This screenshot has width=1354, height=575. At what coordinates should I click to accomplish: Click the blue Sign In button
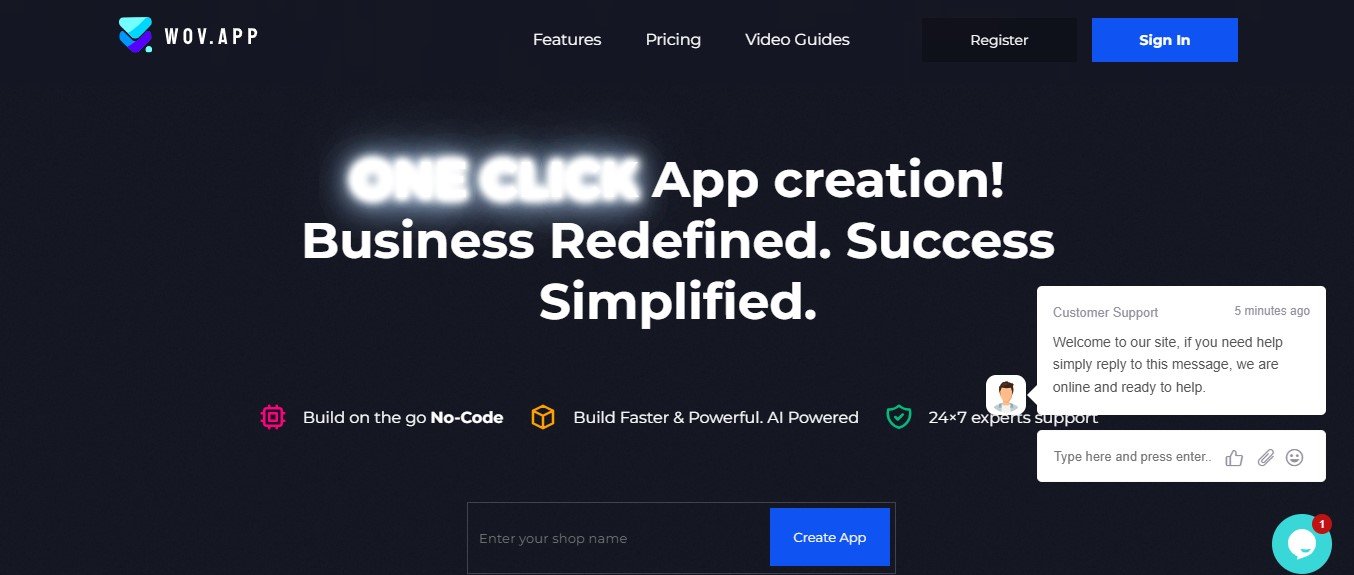pos(1165,40)
